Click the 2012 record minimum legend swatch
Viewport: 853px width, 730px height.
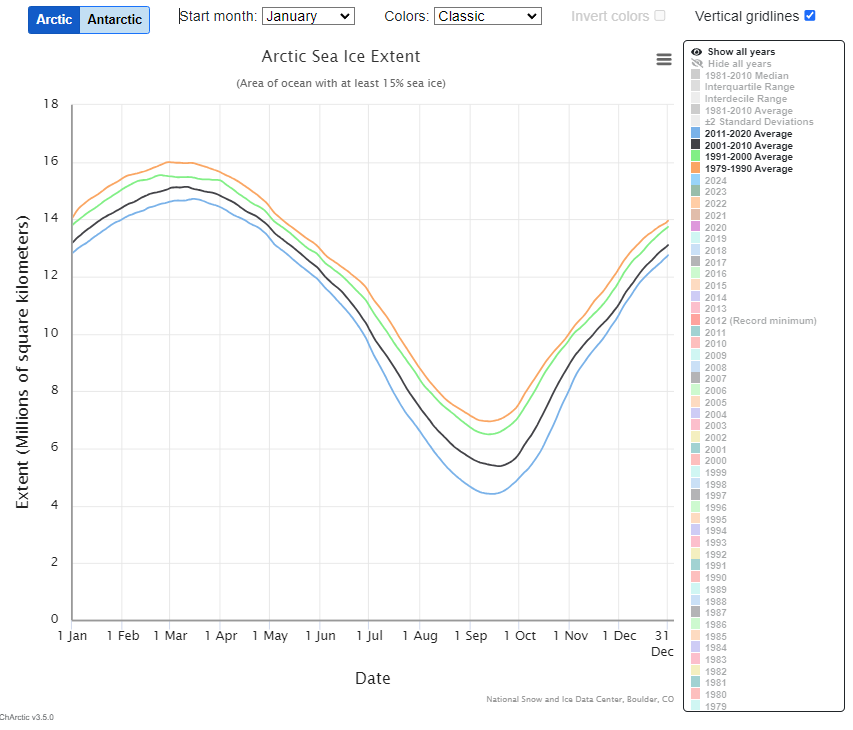696,320
